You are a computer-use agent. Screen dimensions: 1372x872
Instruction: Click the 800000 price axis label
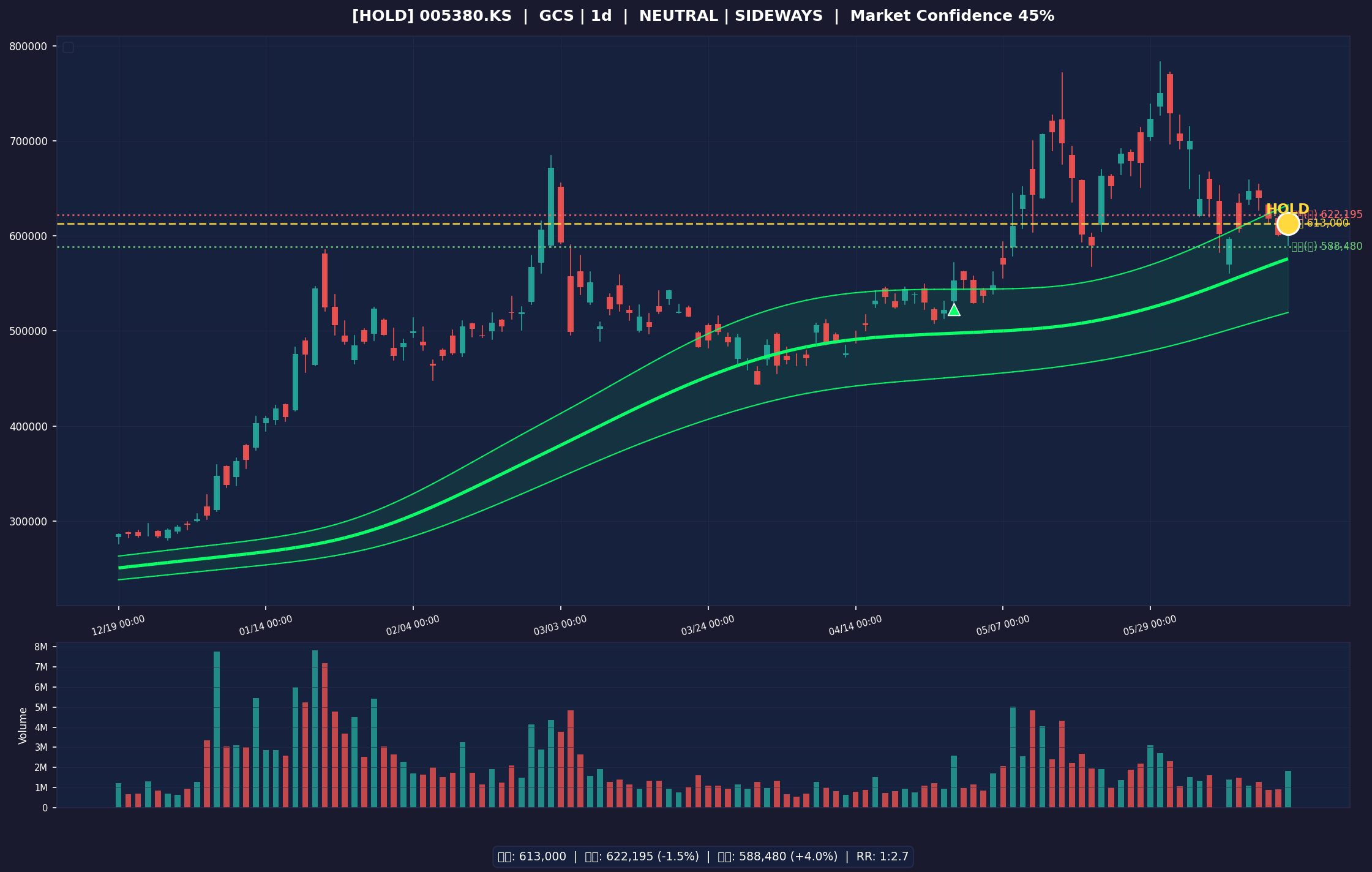[x=28, y=47]
